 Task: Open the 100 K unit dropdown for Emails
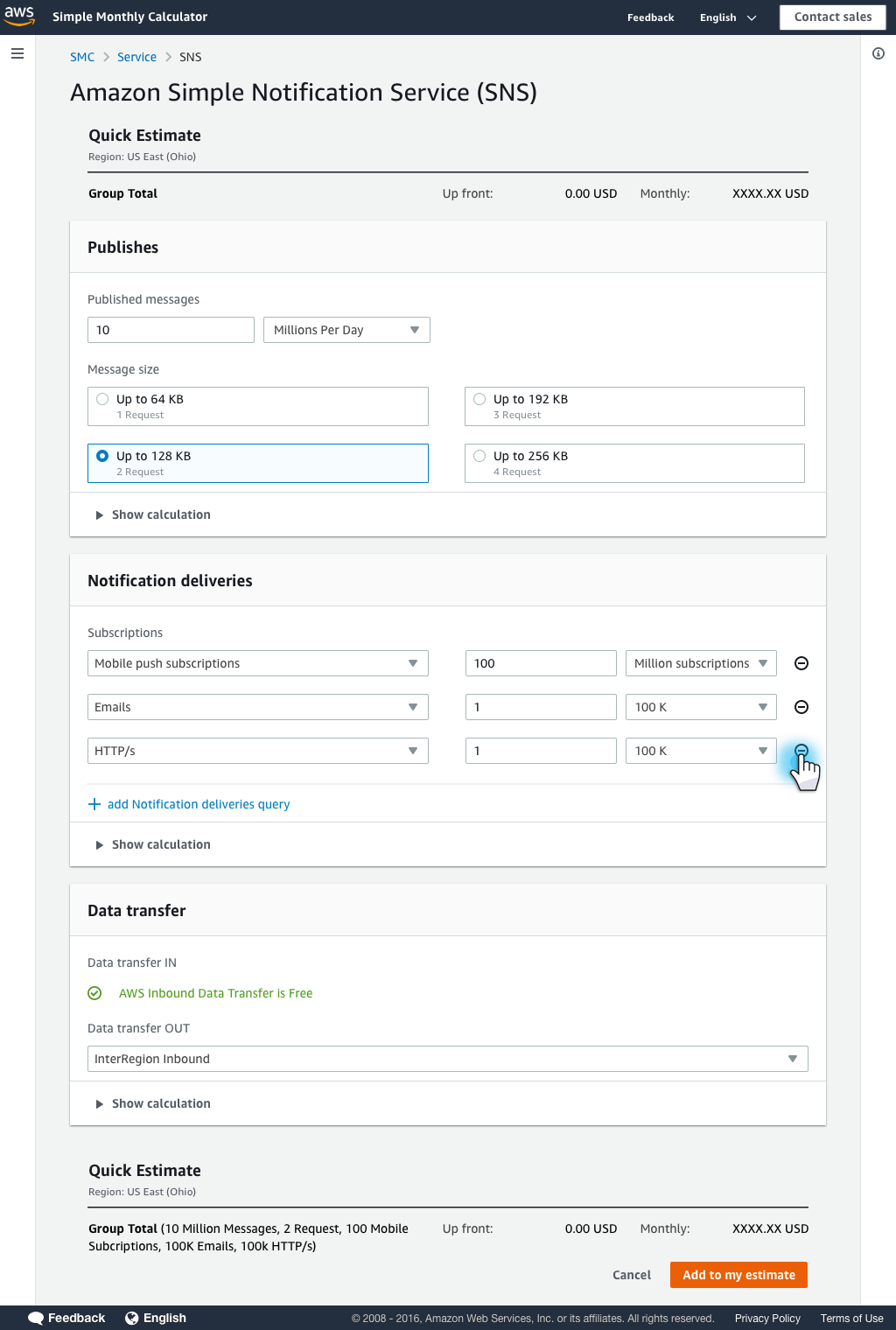click(701, 707)
